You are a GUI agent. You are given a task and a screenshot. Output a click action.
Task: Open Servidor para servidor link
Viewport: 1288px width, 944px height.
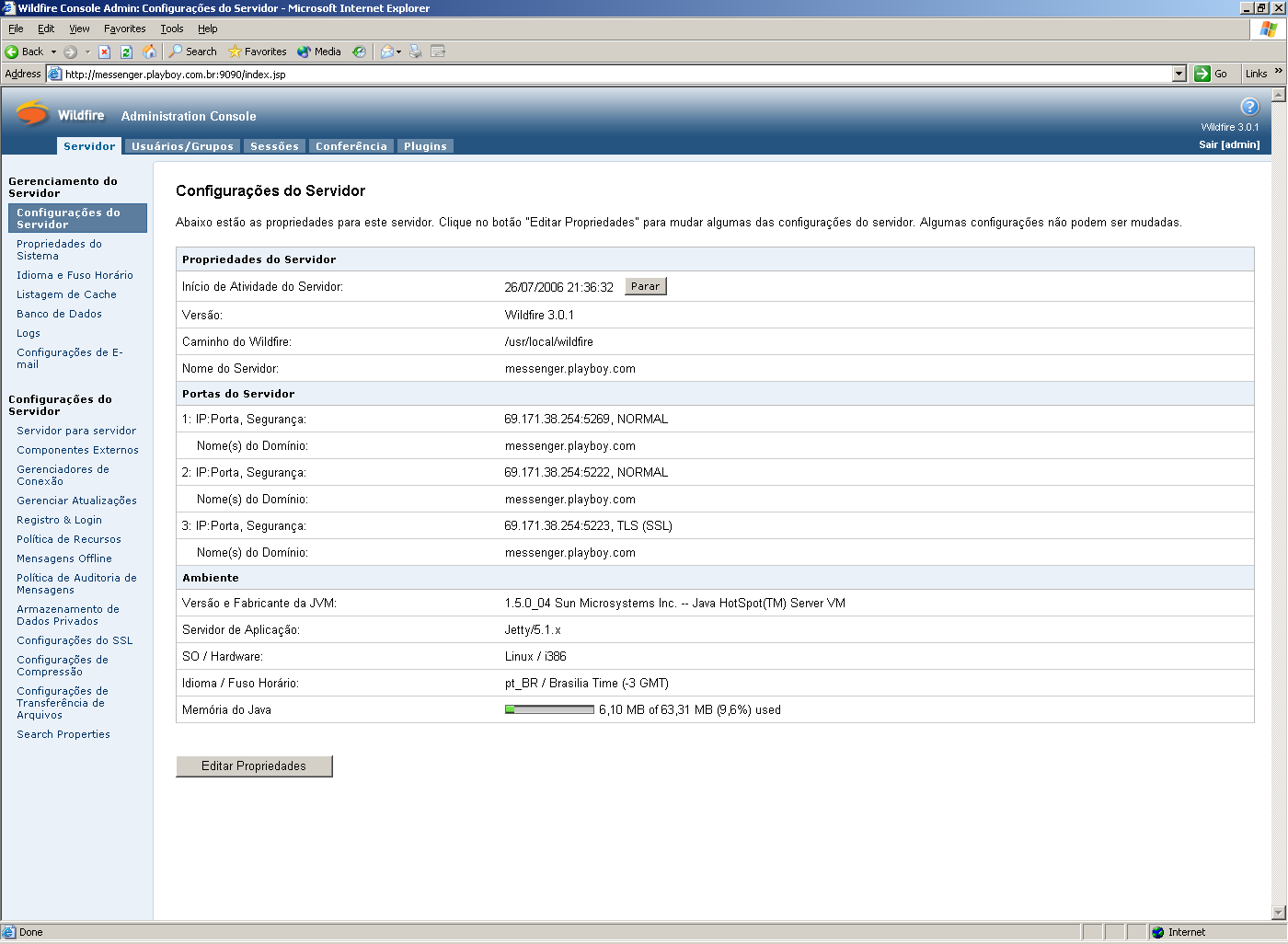(x=76, y=431)
